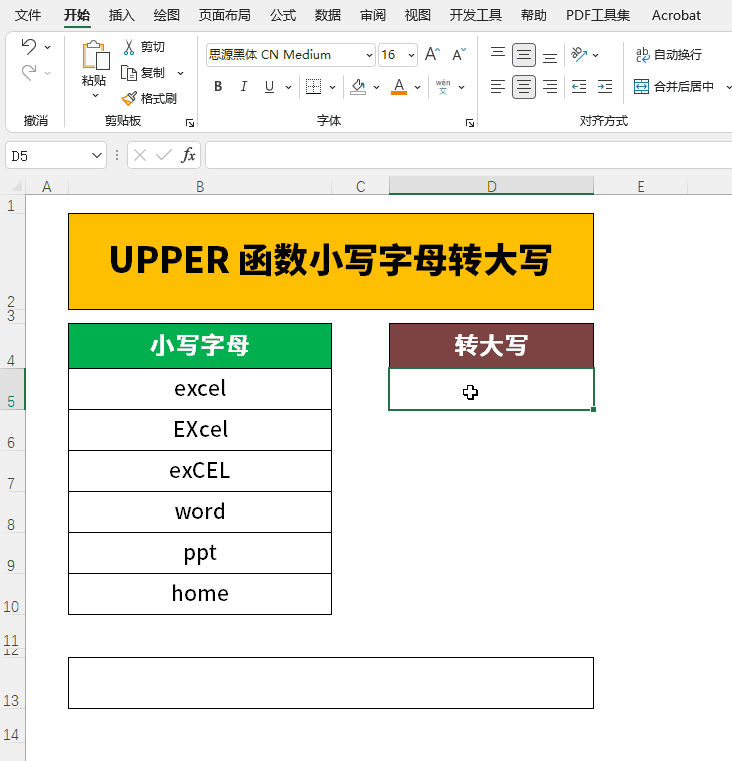Switch to the 插入 (Insert) tab

121,16
